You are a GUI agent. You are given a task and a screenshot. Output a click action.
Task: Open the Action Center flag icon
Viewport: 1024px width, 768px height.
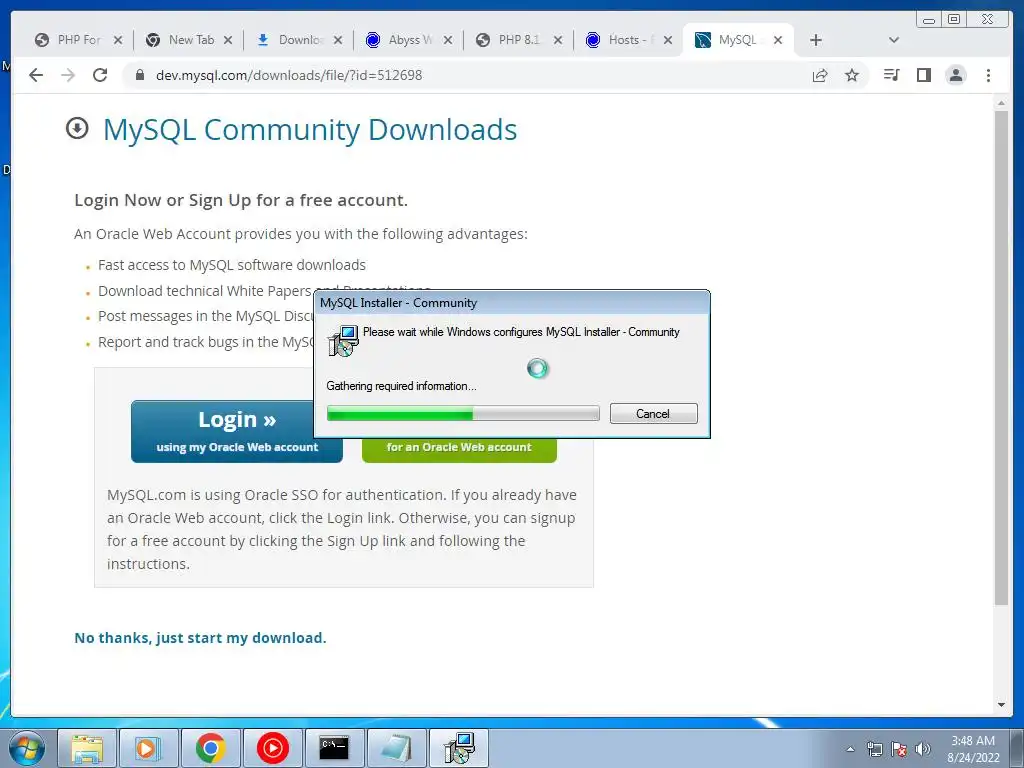click(x=899, y=749)
